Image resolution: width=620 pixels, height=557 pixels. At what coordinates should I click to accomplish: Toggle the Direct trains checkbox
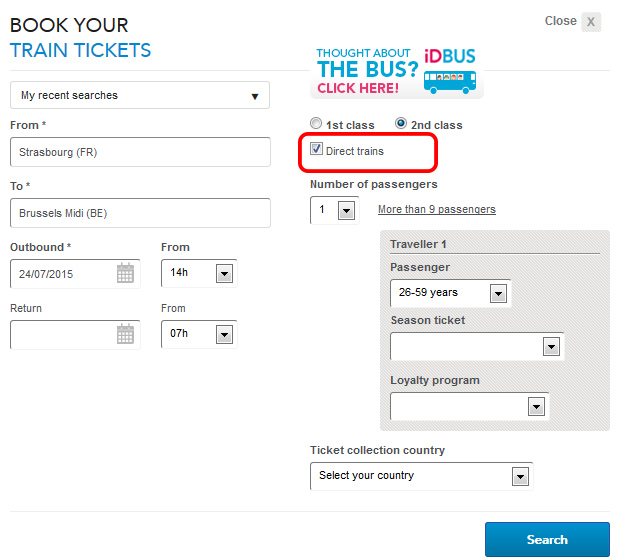click(317, 150)
